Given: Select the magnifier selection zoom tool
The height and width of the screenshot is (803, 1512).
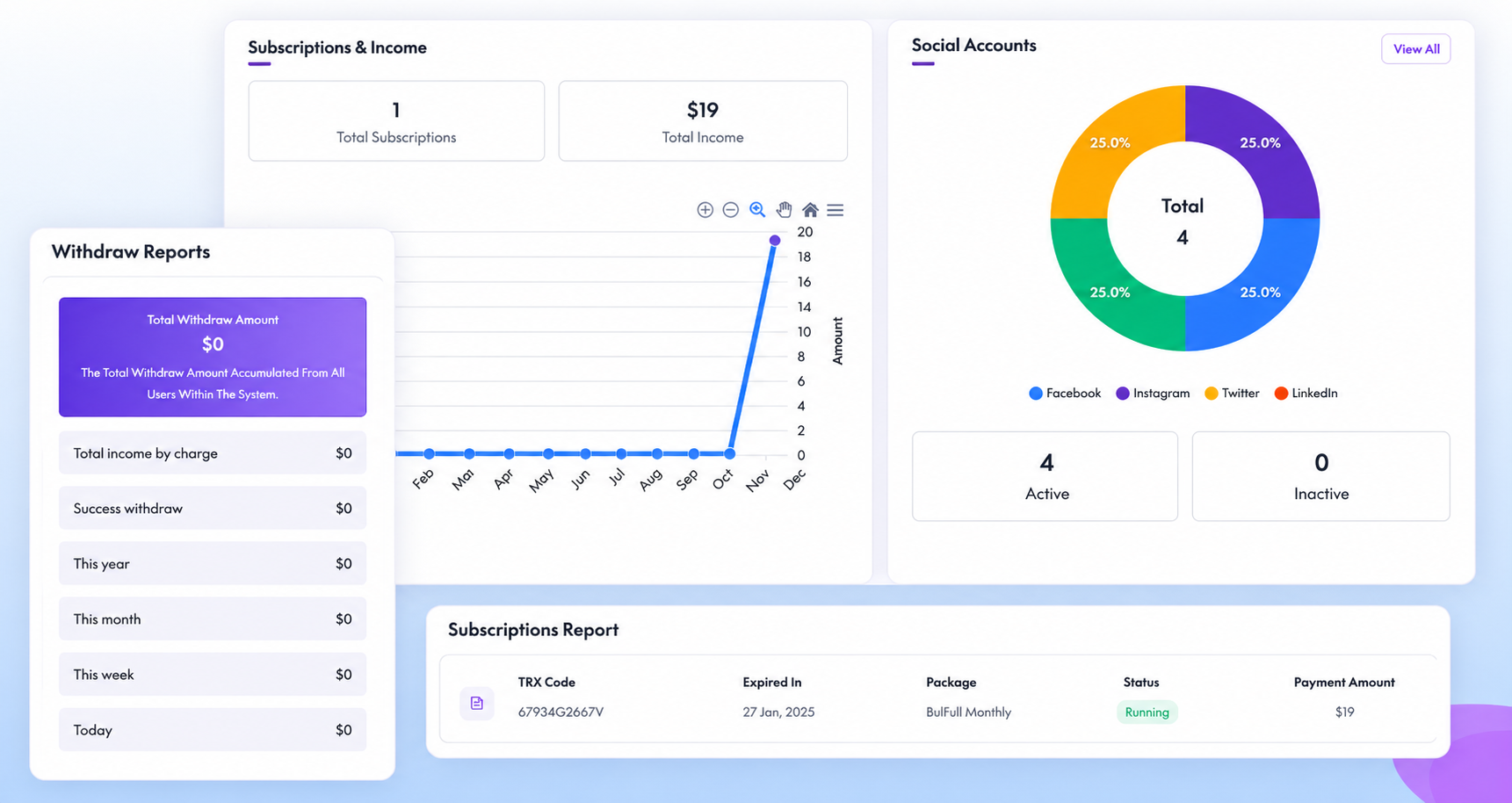Looking at the screenshot, I should pyautogui.click(x=757, y=210).
